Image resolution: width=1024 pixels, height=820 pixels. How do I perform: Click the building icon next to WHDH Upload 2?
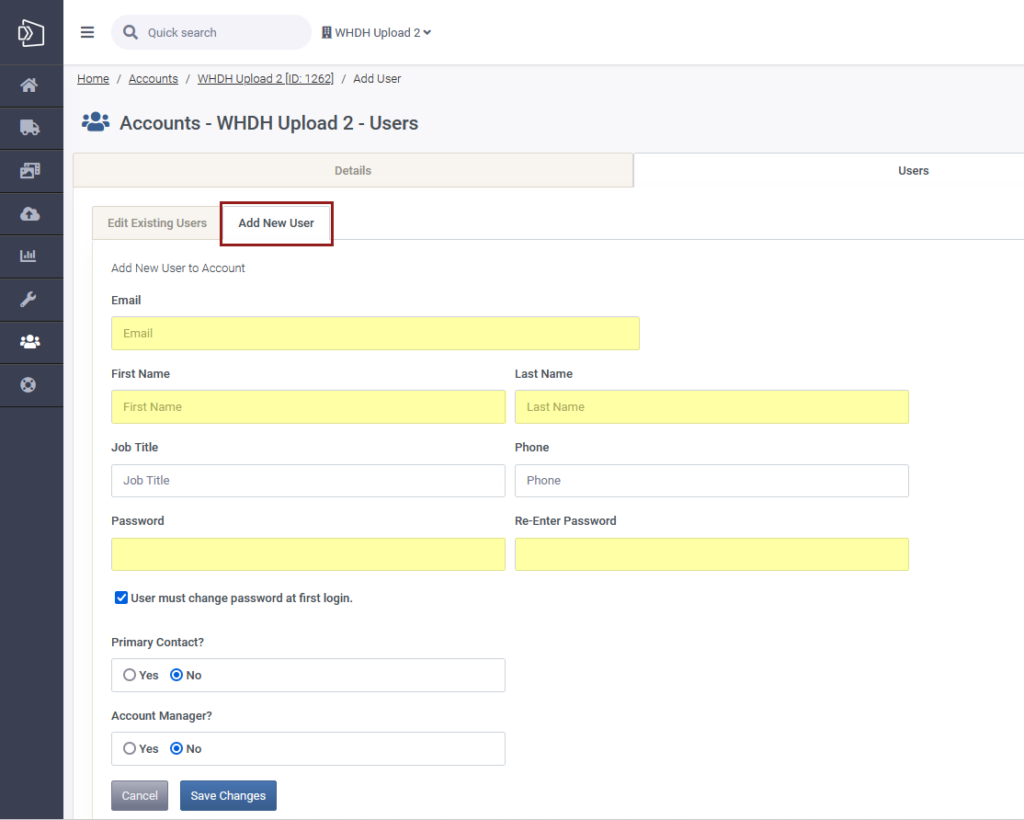pyautogui.click(x=327, y=32)
